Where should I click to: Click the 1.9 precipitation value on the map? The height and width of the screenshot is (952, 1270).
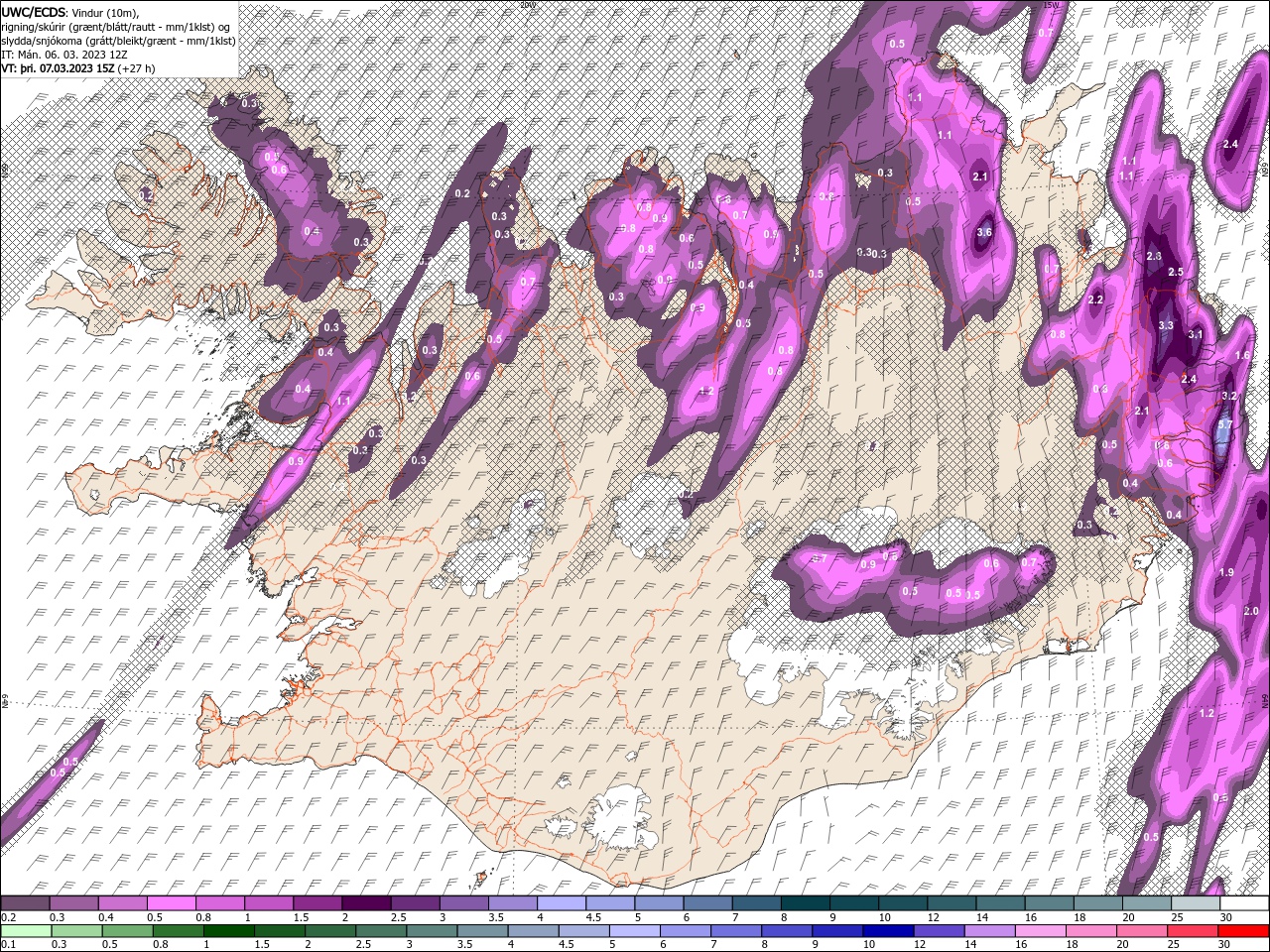(x=1226, y=573)
